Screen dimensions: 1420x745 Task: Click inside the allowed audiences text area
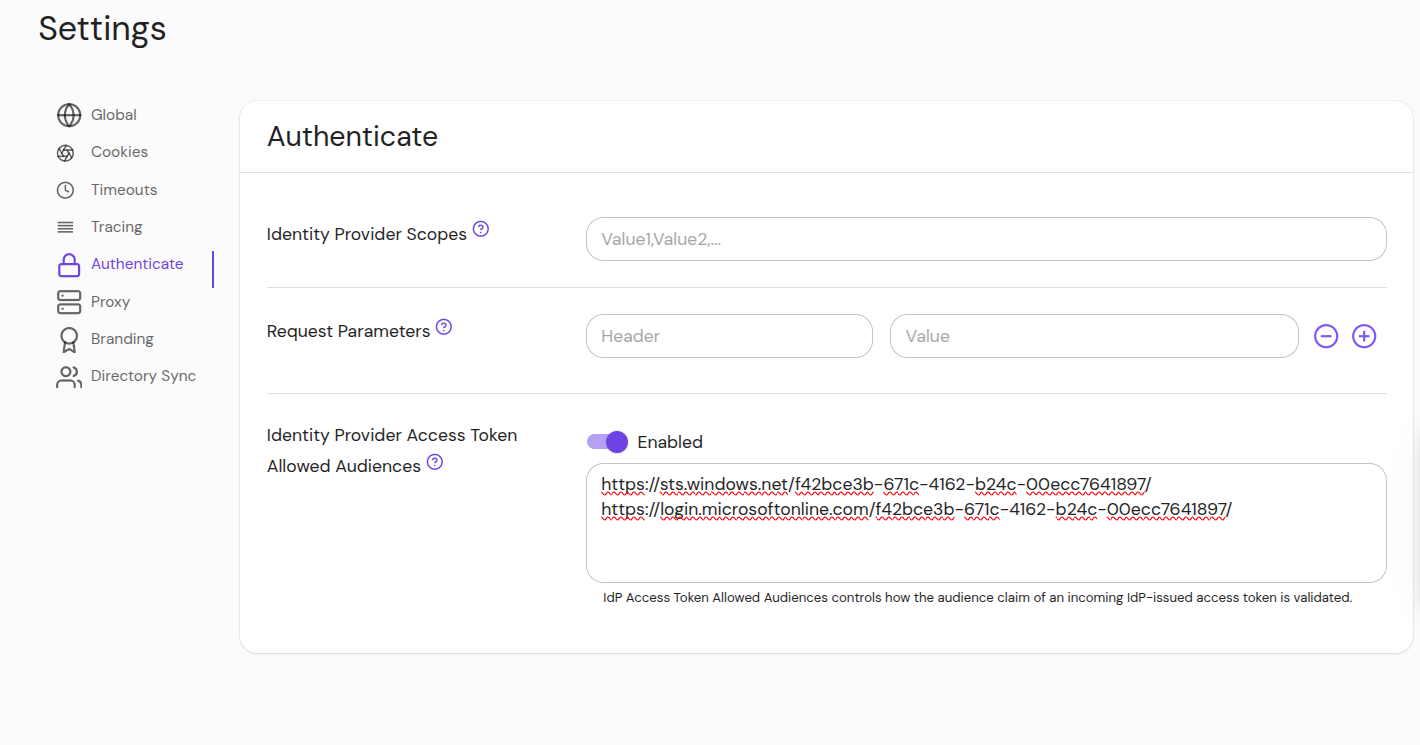[985, 523]
